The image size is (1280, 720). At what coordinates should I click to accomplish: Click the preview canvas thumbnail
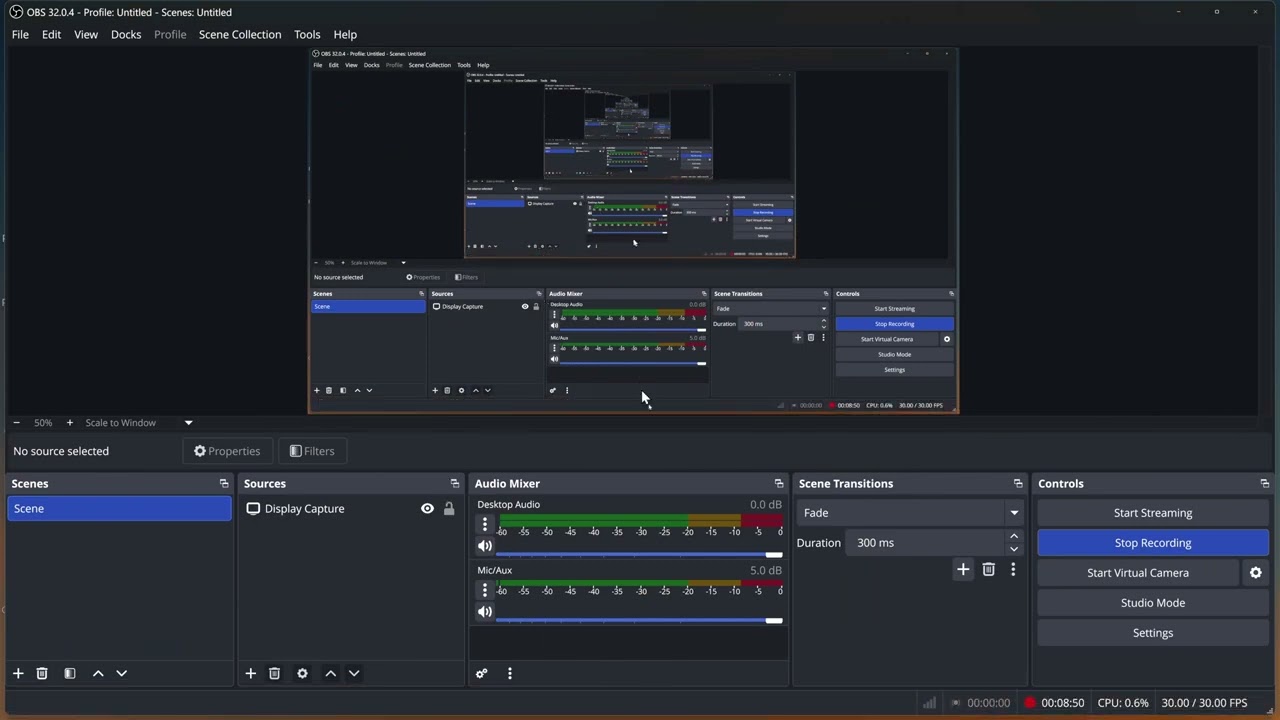(633, 230)
